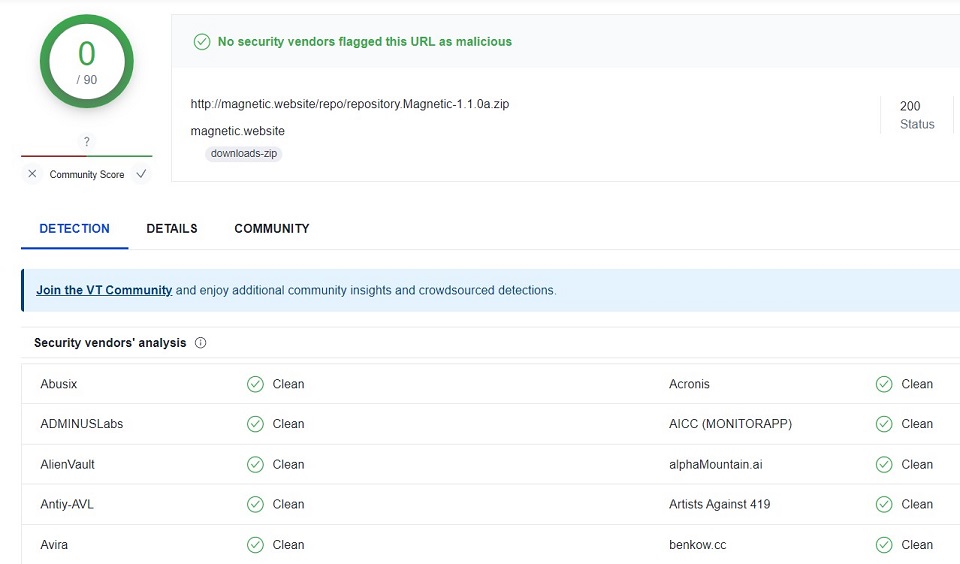The height and width of the screenshot is (564, 960).
Task: Click the Acronis clean checkmark icon
Action: pos(884,384)
